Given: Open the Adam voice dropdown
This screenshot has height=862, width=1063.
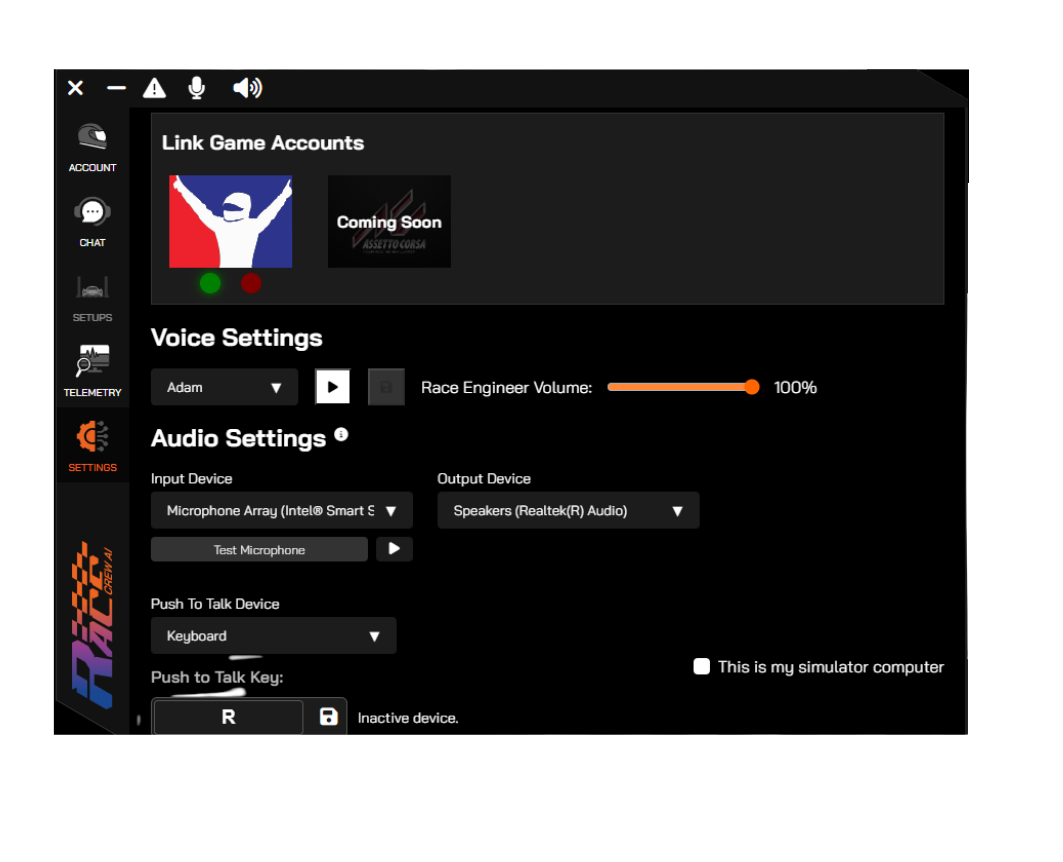Looking at the screenshot, I should [224, 387].
